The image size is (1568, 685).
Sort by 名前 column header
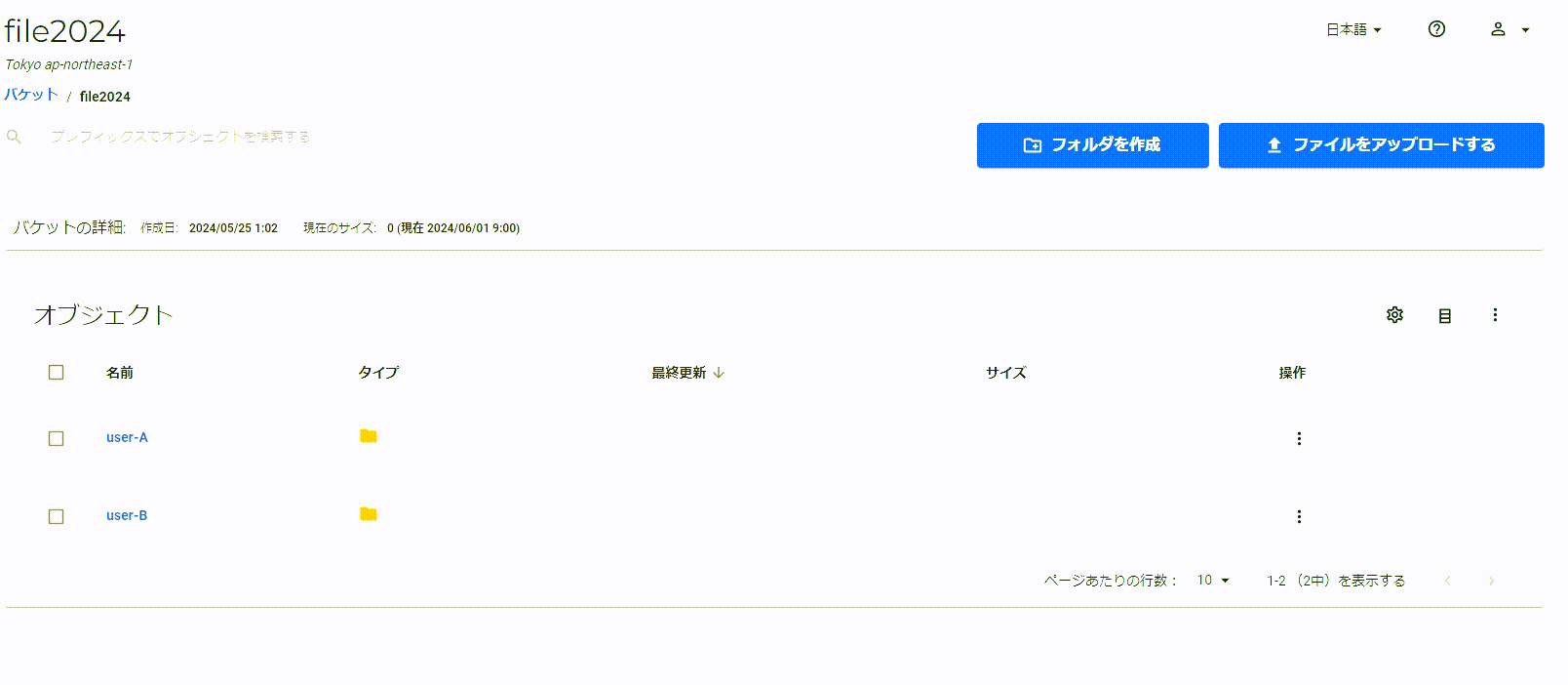tap(120, 373)
